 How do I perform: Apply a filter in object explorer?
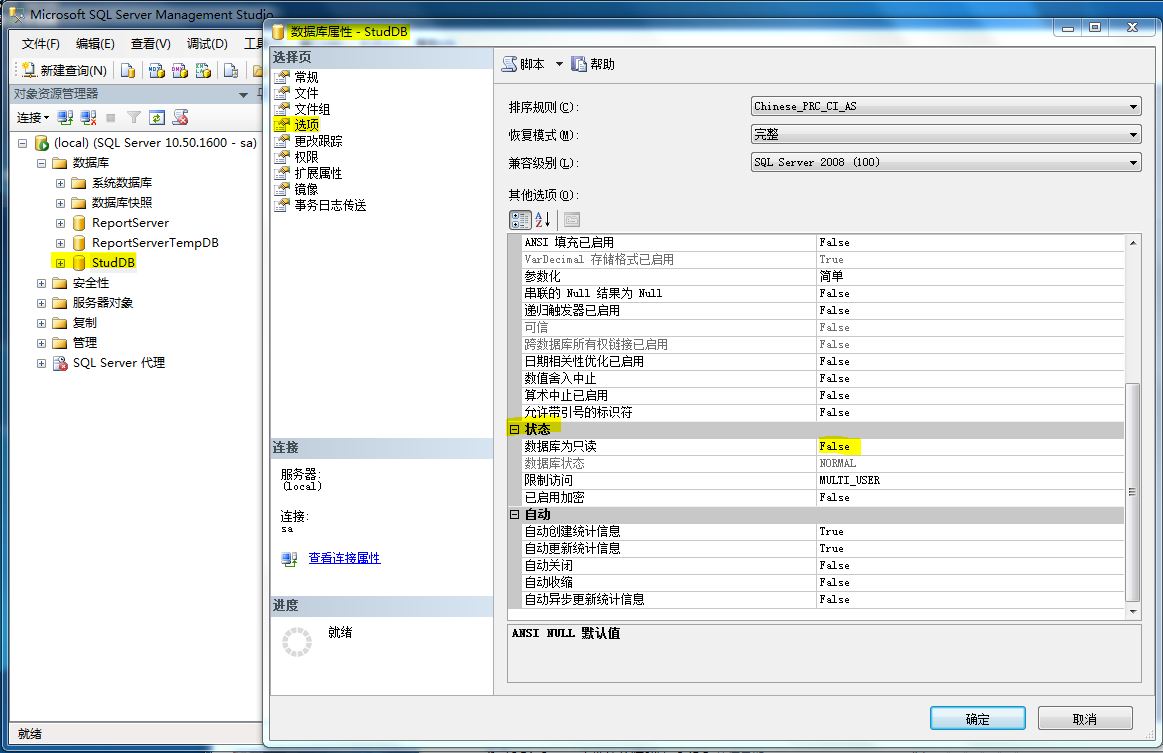pyautogui.click(x=136, y=117)
